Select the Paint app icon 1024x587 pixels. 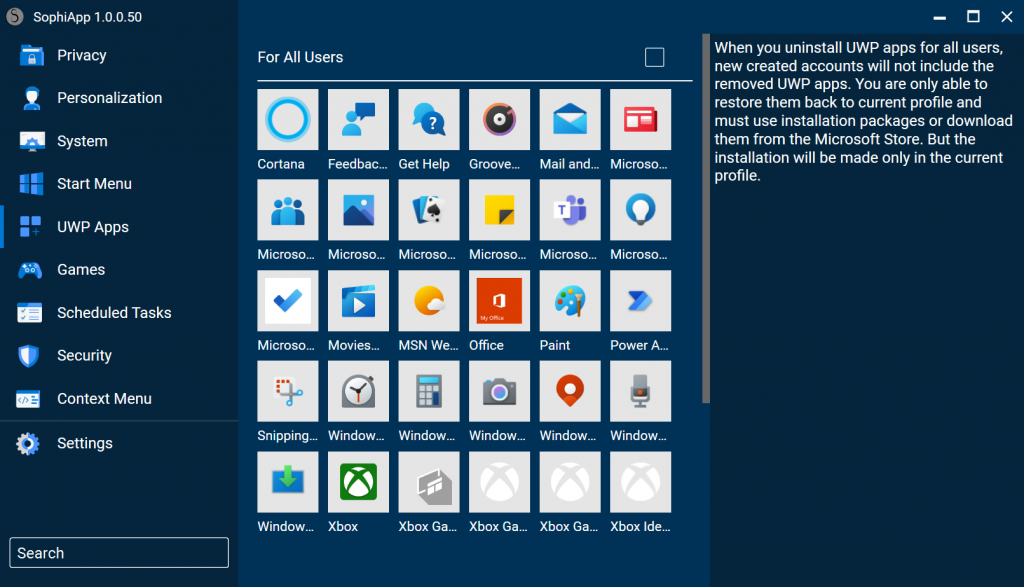[x=569, y=300]
